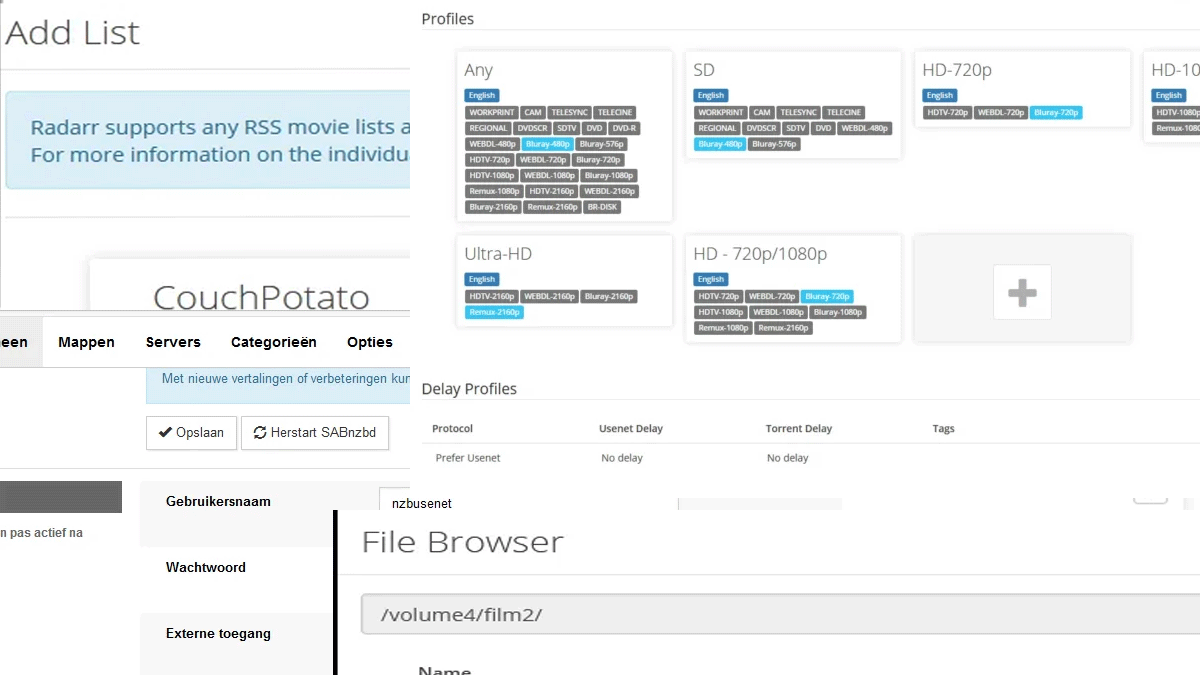Screen dimensions: 1200x675
Task: Click the BR-DISK tag in Any profile
Action: point(603,207)
